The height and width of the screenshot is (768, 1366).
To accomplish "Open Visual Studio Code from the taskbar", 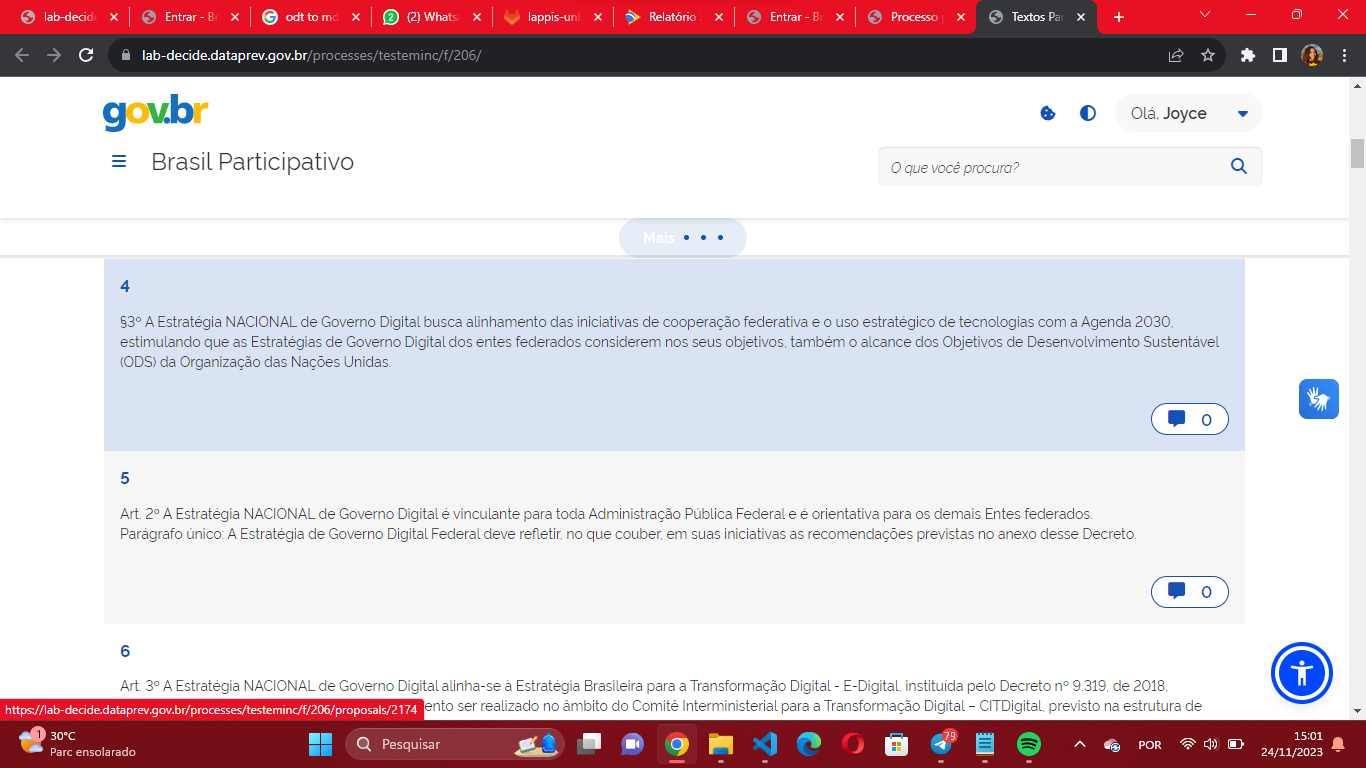I will point(764,744).
